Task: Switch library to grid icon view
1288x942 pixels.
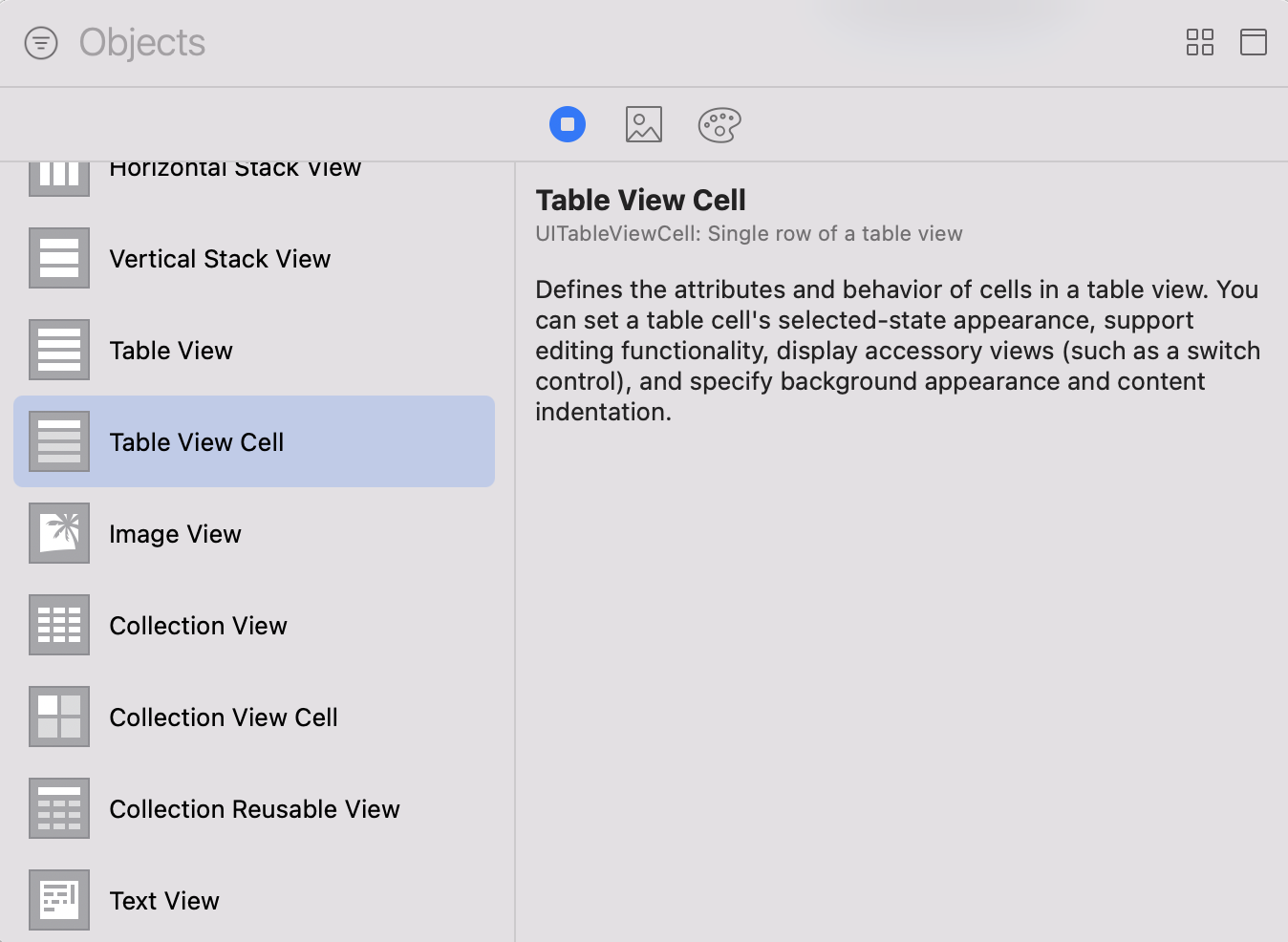Action: (x=1199, y=42)
